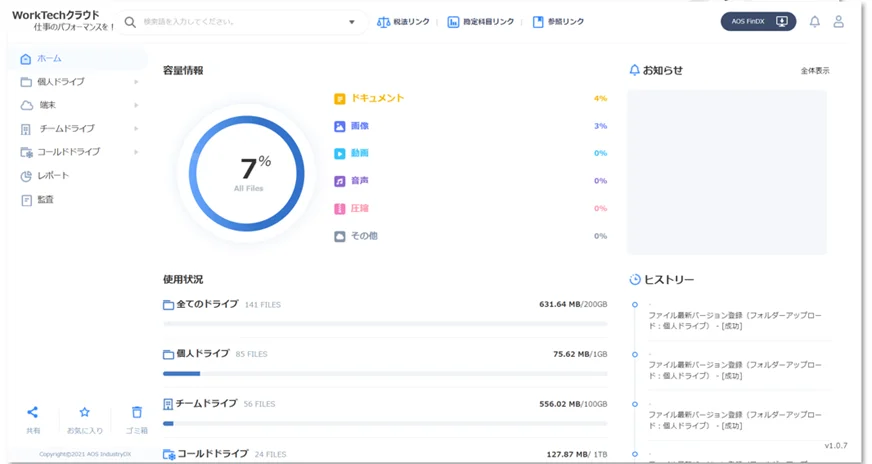This screenshot has width=872, height=464.
Task: Open notifications bell in header
Action: 815,22
